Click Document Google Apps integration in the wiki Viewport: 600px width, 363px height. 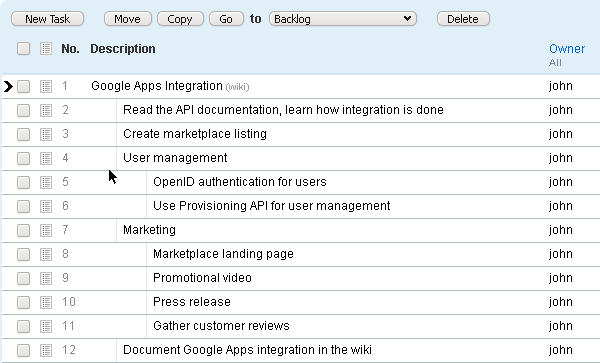tap(247, 350)
